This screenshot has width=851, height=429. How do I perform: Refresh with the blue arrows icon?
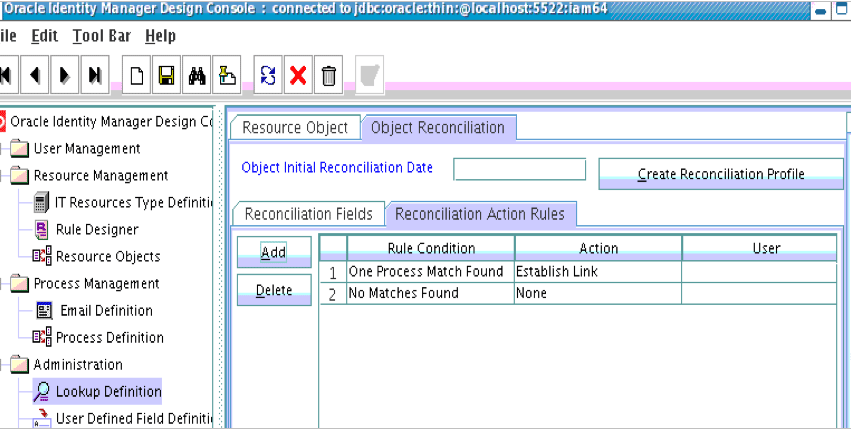click(x=268, y=75)
